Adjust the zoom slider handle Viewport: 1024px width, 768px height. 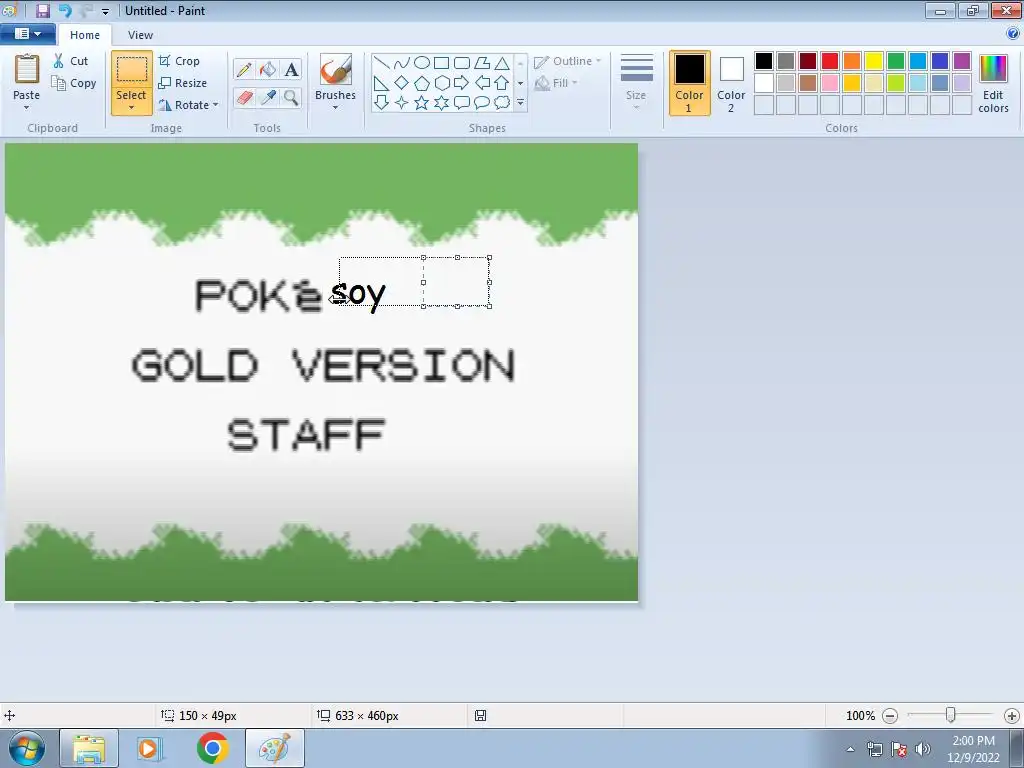point(951,715)
